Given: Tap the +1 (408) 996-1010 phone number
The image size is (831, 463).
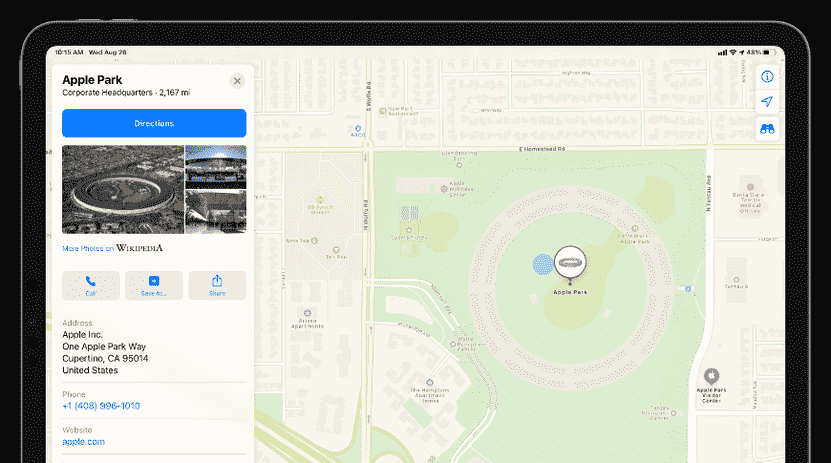Looking at the screenshot, I should coord(101,406).
